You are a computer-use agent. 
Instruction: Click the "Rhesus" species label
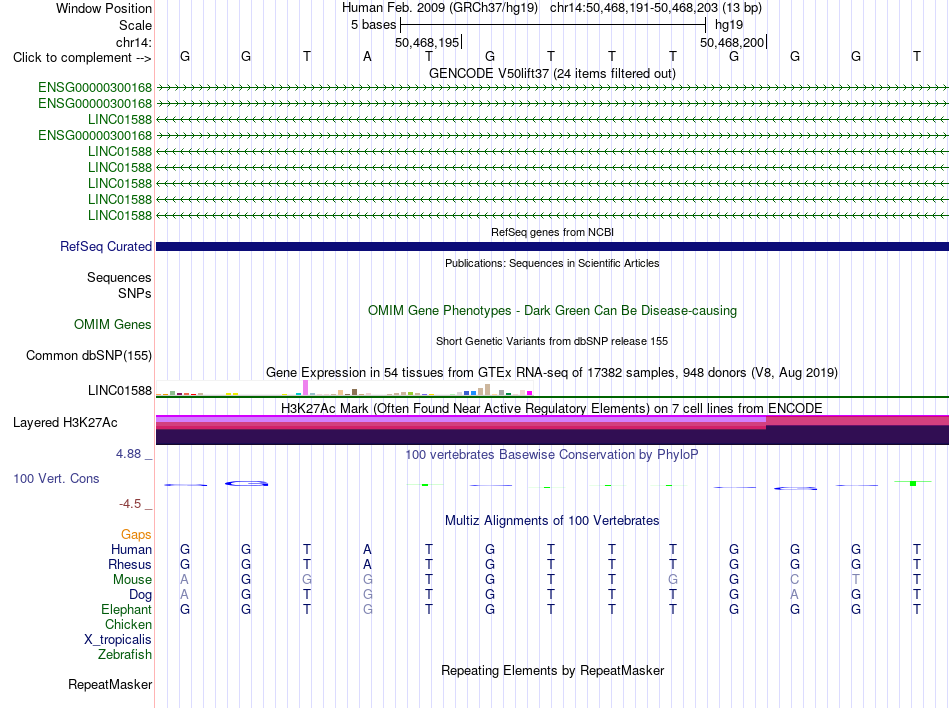[x=130, y=564]
